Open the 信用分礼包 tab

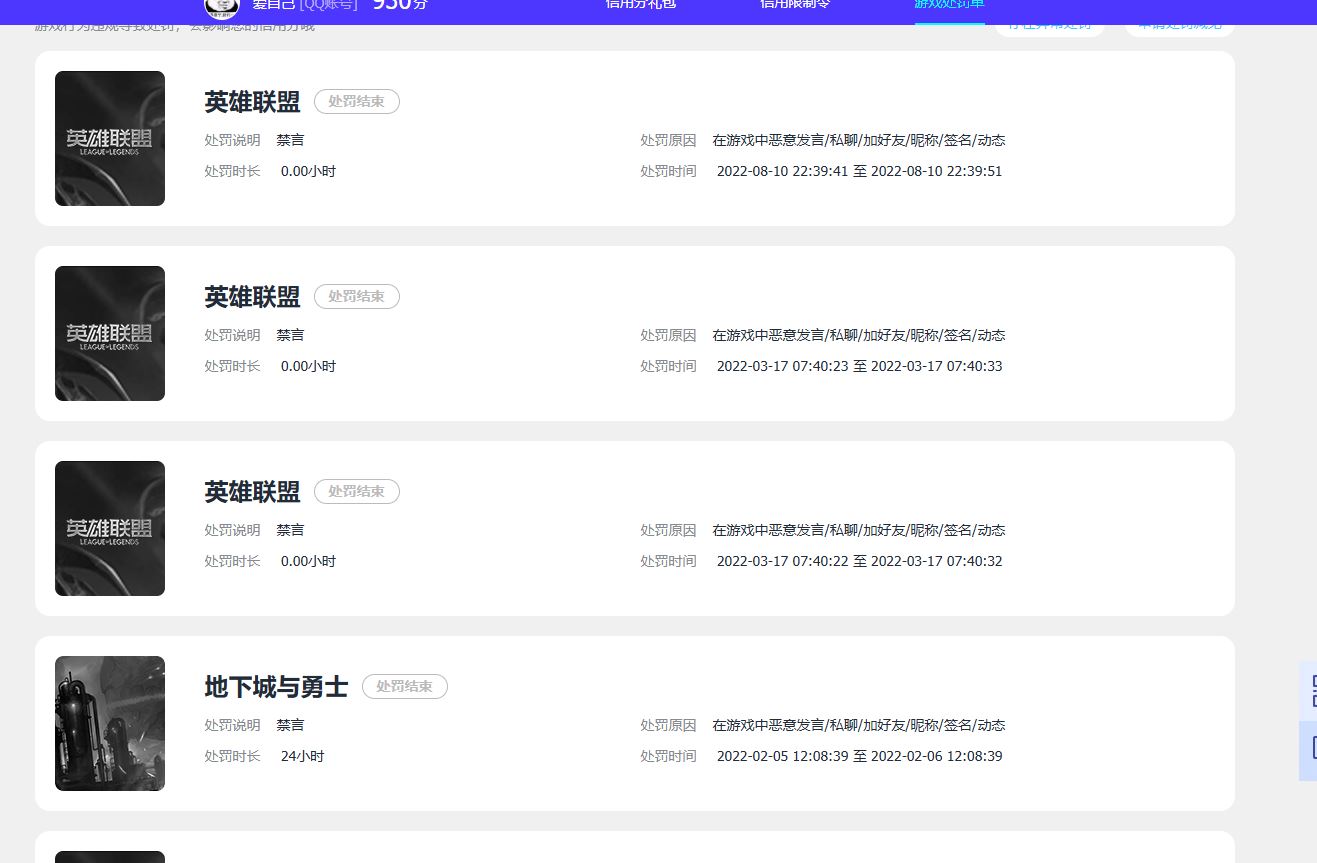640,5
